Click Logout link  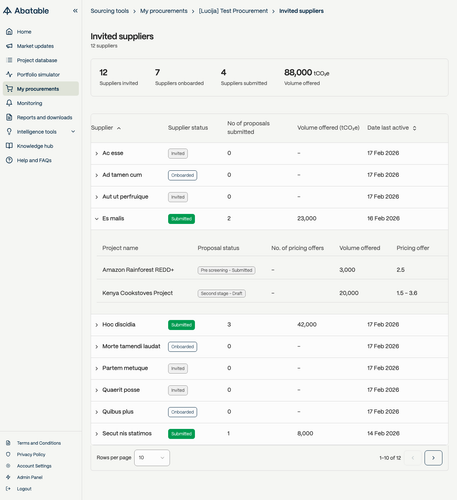point(24,489)
